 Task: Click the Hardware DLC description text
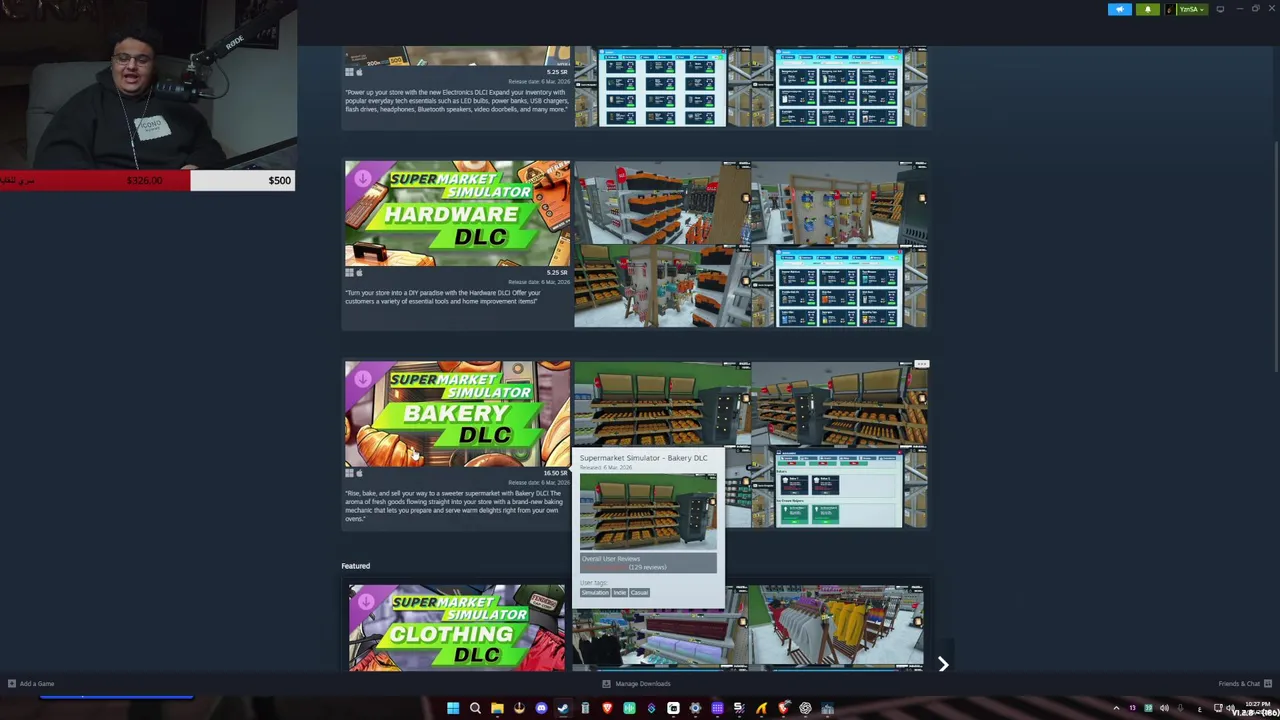pos(443,297)
